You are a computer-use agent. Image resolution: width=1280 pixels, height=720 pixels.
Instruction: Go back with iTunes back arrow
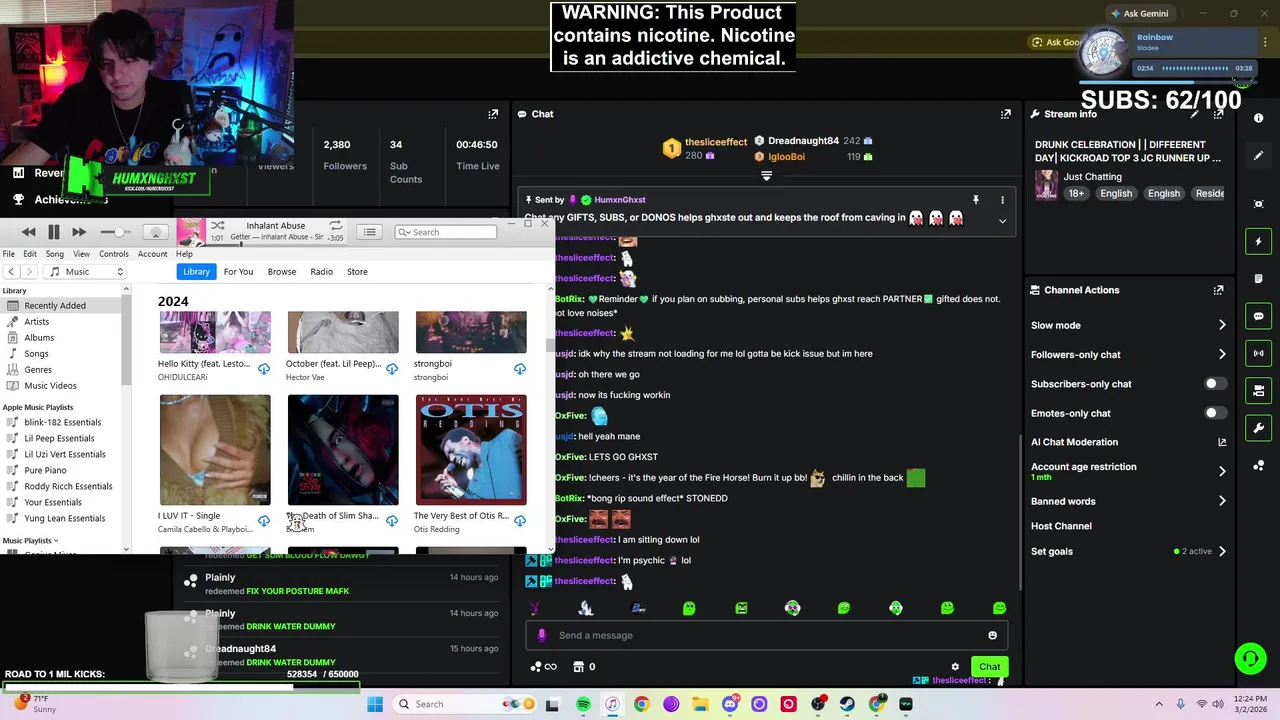11,272
